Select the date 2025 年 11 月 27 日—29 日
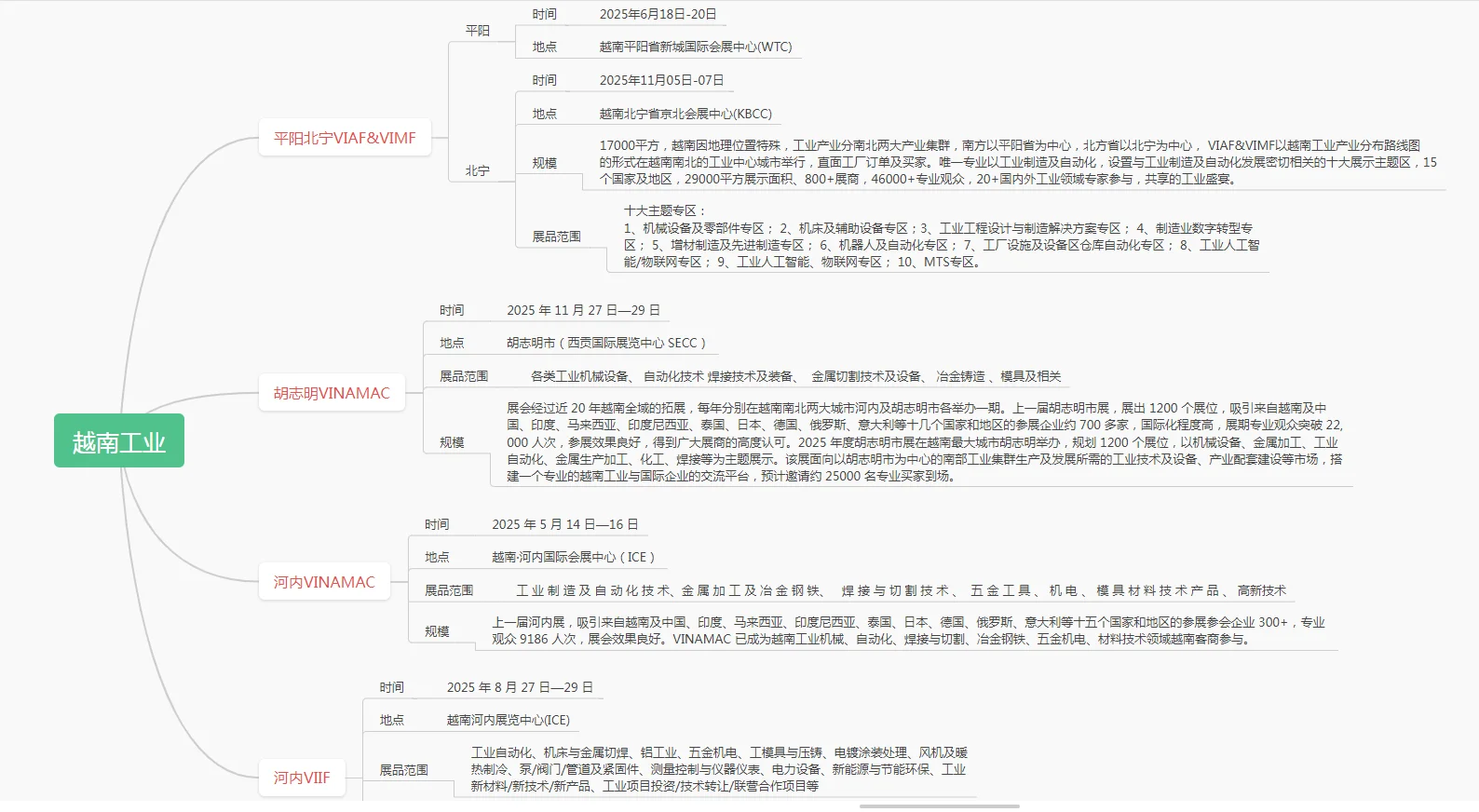1479x812 pixels. pyautogui.click(x=583, y=310)
